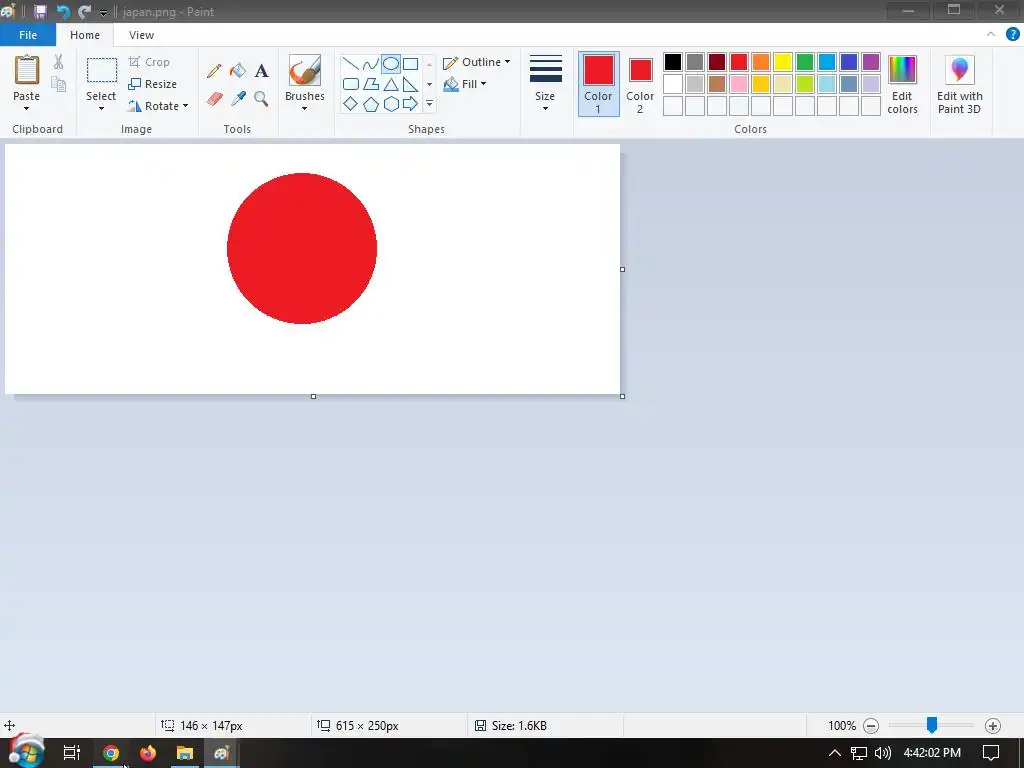
Task: Select the Eraser tool
Action: (214, 99)
